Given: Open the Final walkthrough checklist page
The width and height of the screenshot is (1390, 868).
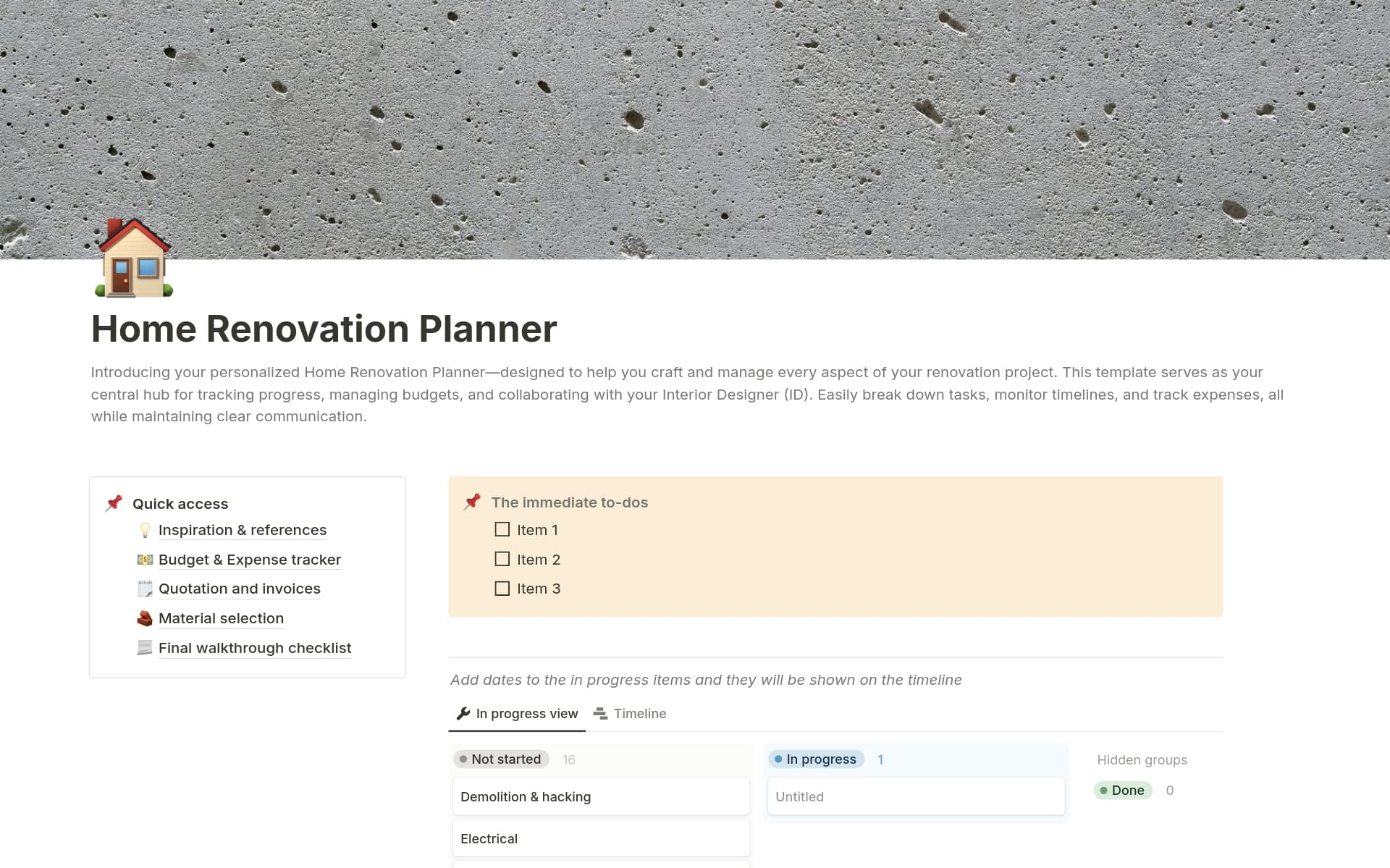Looking at the screenshot, I should (254, 647).
